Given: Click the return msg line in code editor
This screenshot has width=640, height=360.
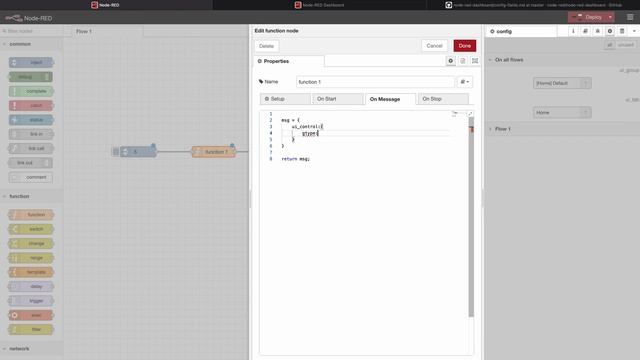Looking at the screenshot, I should pyautogui.click(x=296, y=159).
